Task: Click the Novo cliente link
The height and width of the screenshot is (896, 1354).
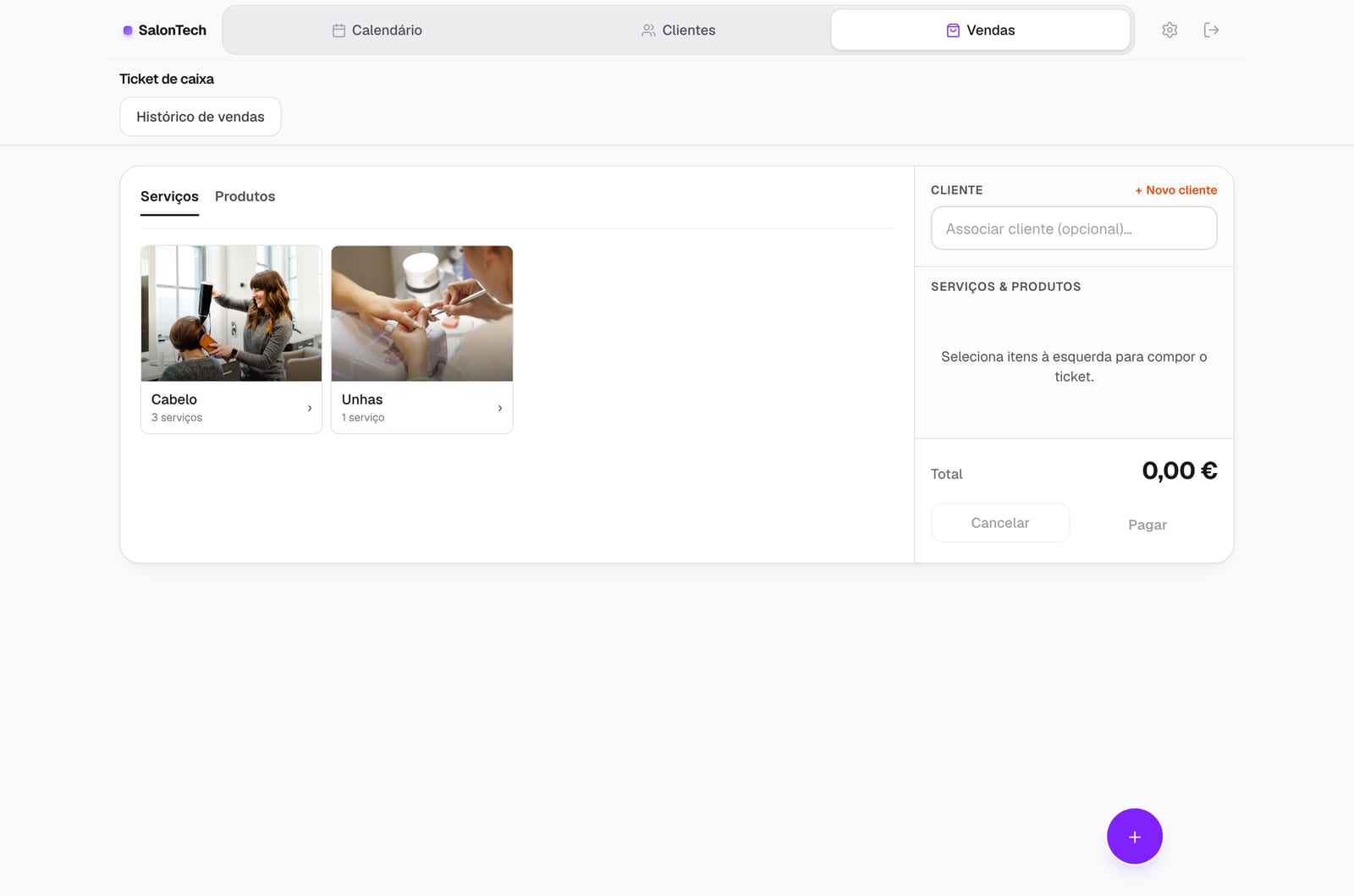Action: tap(1175, 190)
